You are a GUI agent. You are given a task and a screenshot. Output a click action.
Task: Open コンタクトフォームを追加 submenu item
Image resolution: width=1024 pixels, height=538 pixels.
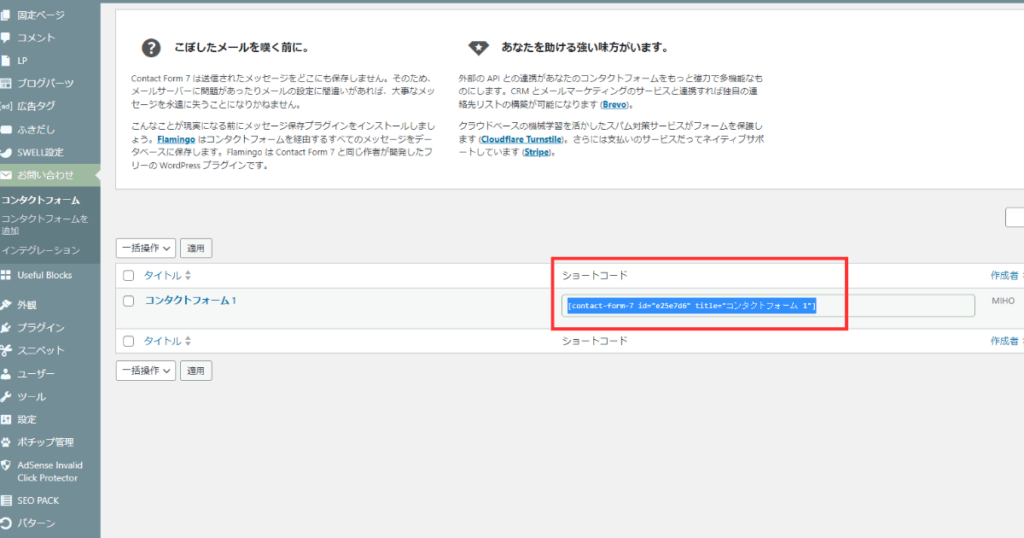pos(44,225)
